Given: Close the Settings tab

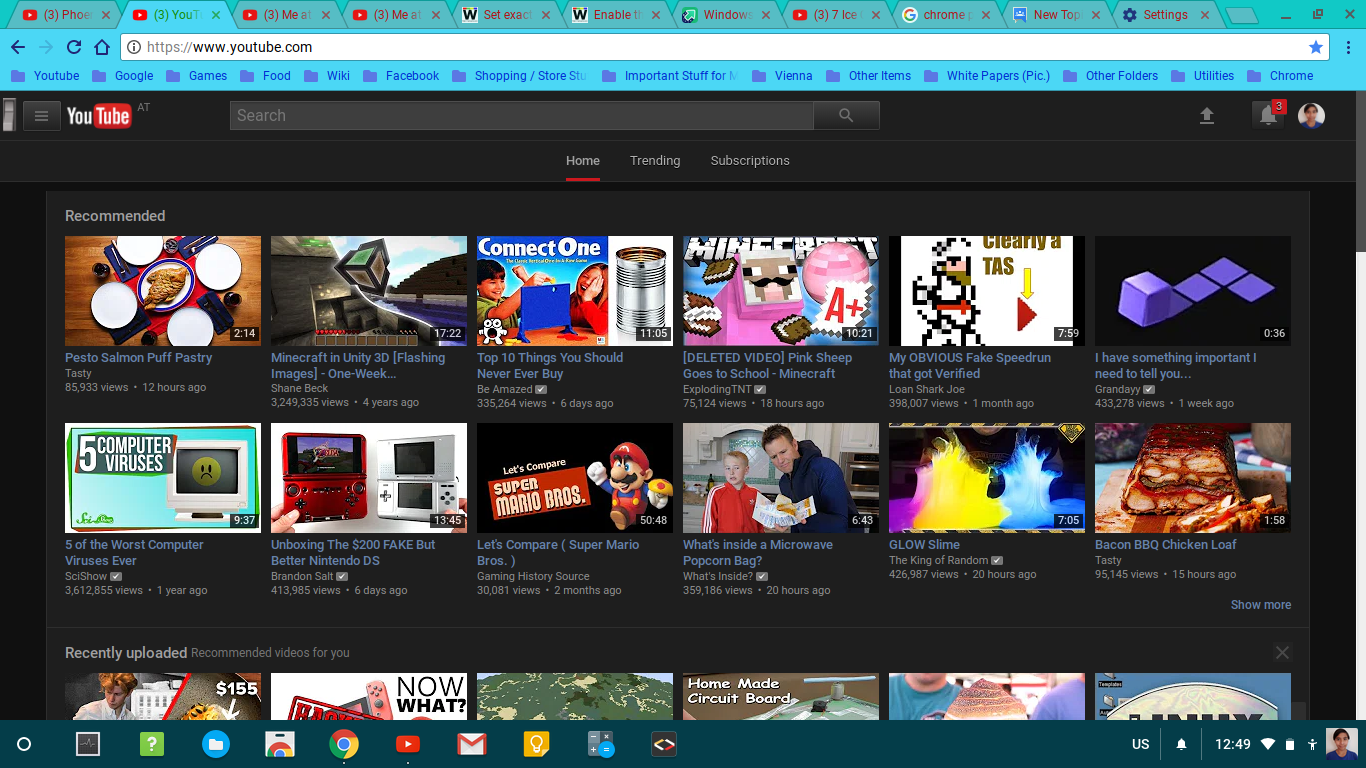Looking at the screenshot, I should (x=1206, y=15).
